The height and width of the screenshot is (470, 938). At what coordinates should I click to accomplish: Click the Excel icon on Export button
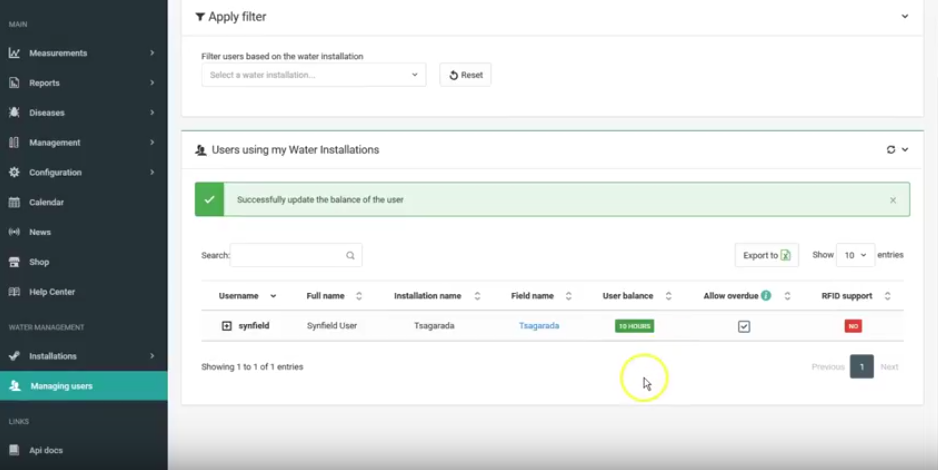coord(786,255)
